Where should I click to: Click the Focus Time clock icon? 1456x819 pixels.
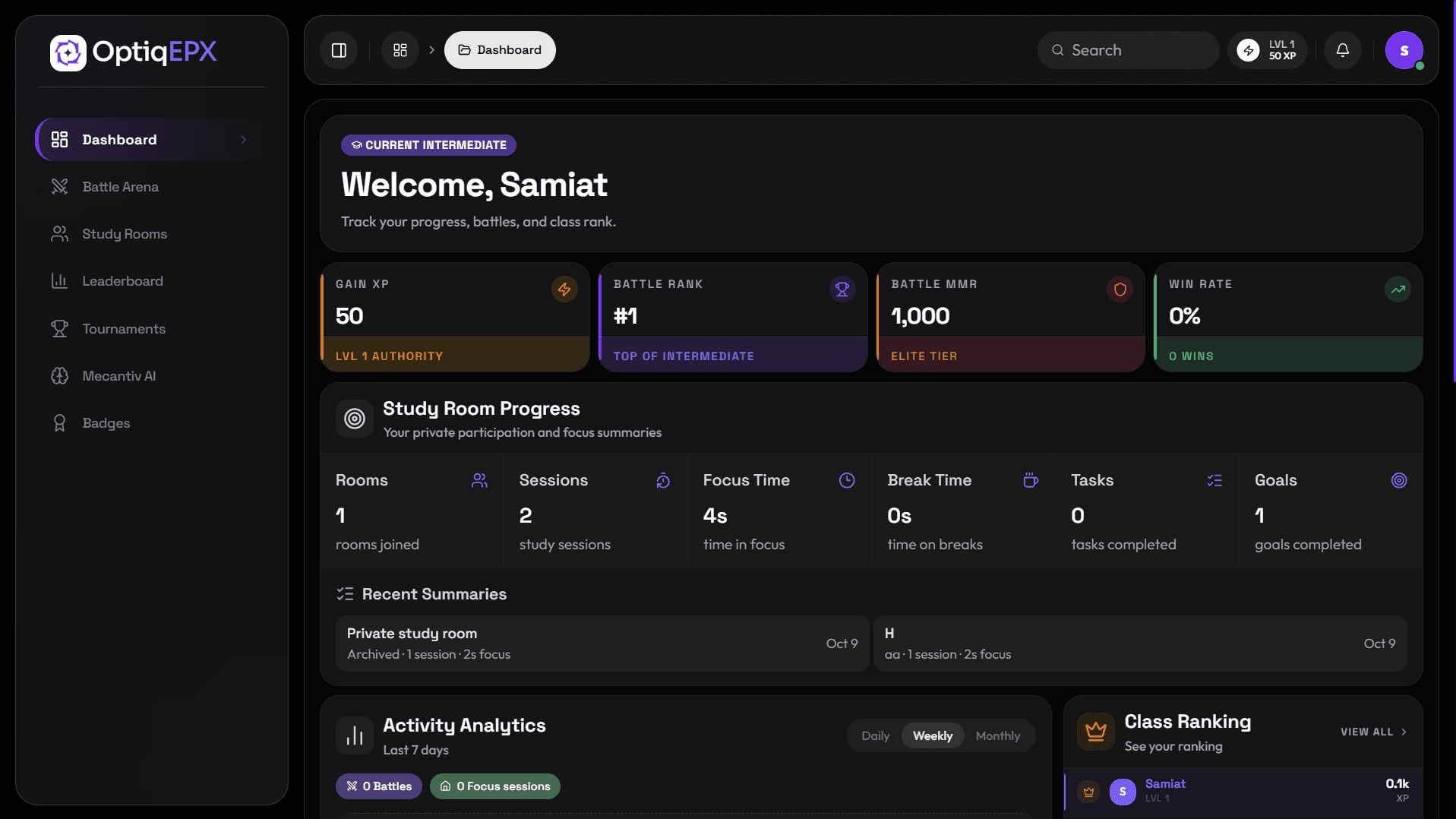pos(847,481)
